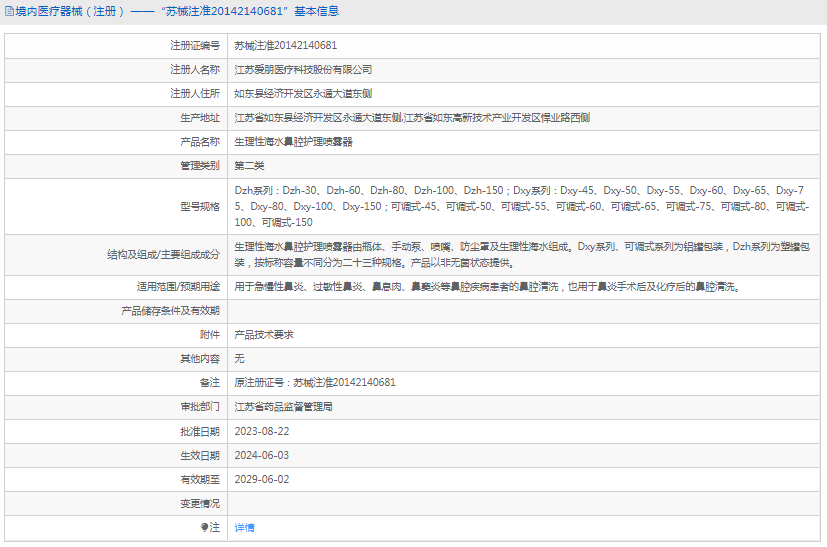Click the model specification text starting with Dzh系列
This screenshot has width=827, height=547.
coord(522,206)
